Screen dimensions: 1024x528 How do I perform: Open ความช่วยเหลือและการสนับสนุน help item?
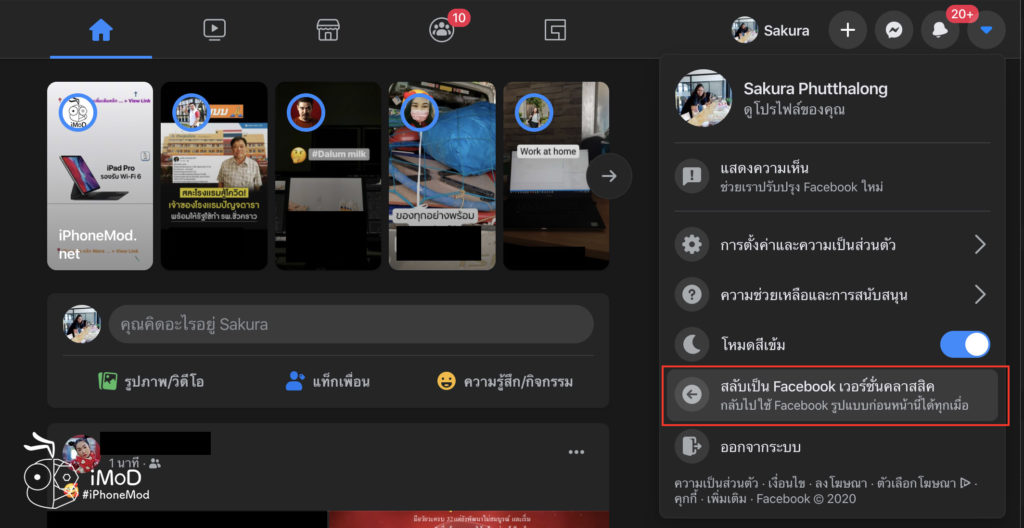[x=832, y=295]
